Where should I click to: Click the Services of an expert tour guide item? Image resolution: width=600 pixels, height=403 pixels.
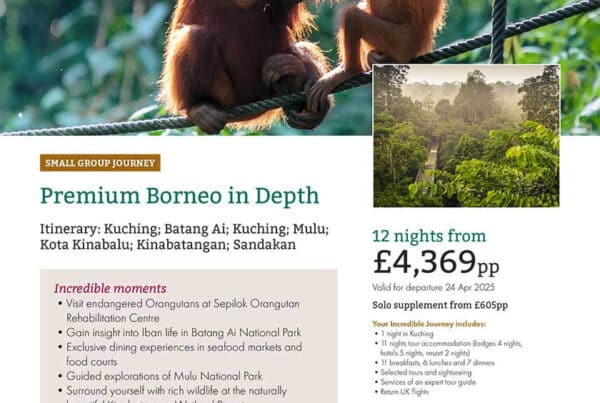426,382
